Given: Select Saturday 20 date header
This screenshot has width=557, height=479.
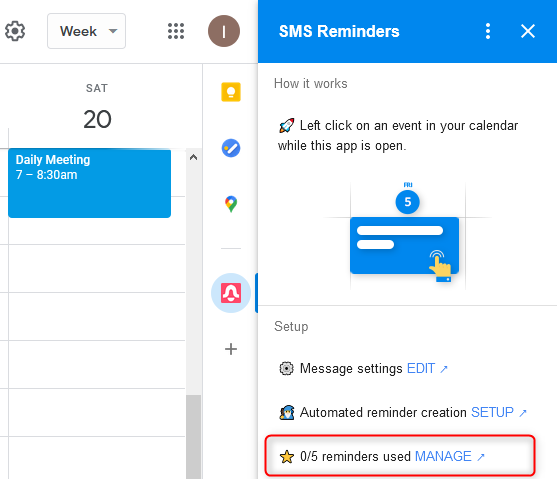Looking at the screenshot, I should [97, 108].
